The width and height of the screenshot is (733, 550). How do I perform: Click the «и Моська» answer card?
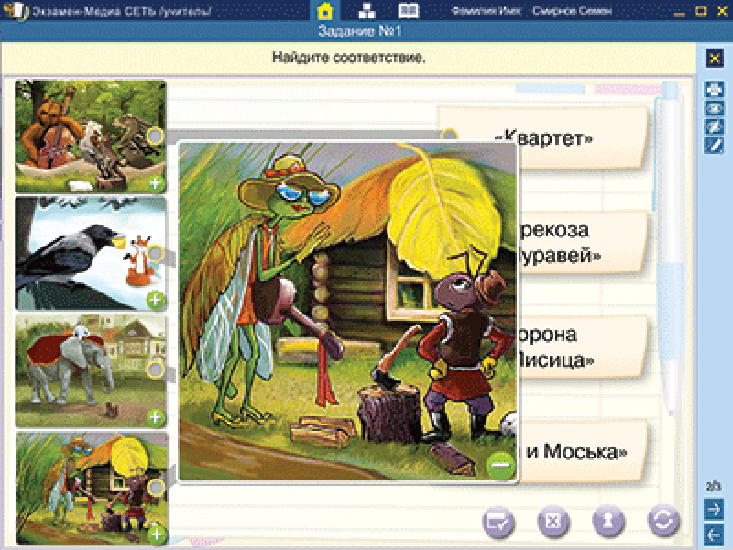click(x=582, y=451)
